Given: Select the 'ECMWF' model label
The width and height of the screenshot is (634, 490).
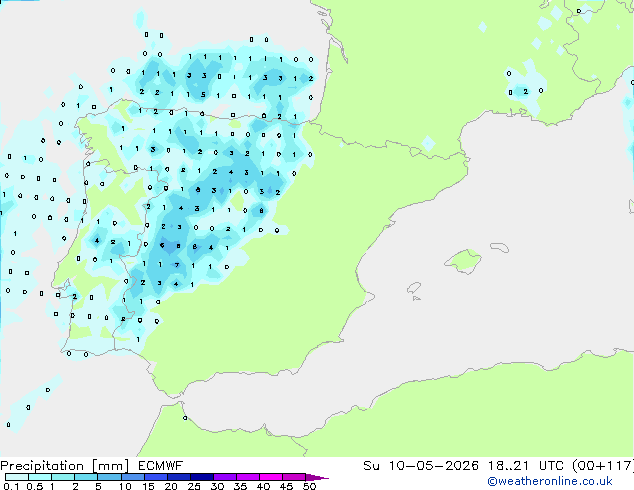Looking at the screenshot, I should tap(160, 466).
